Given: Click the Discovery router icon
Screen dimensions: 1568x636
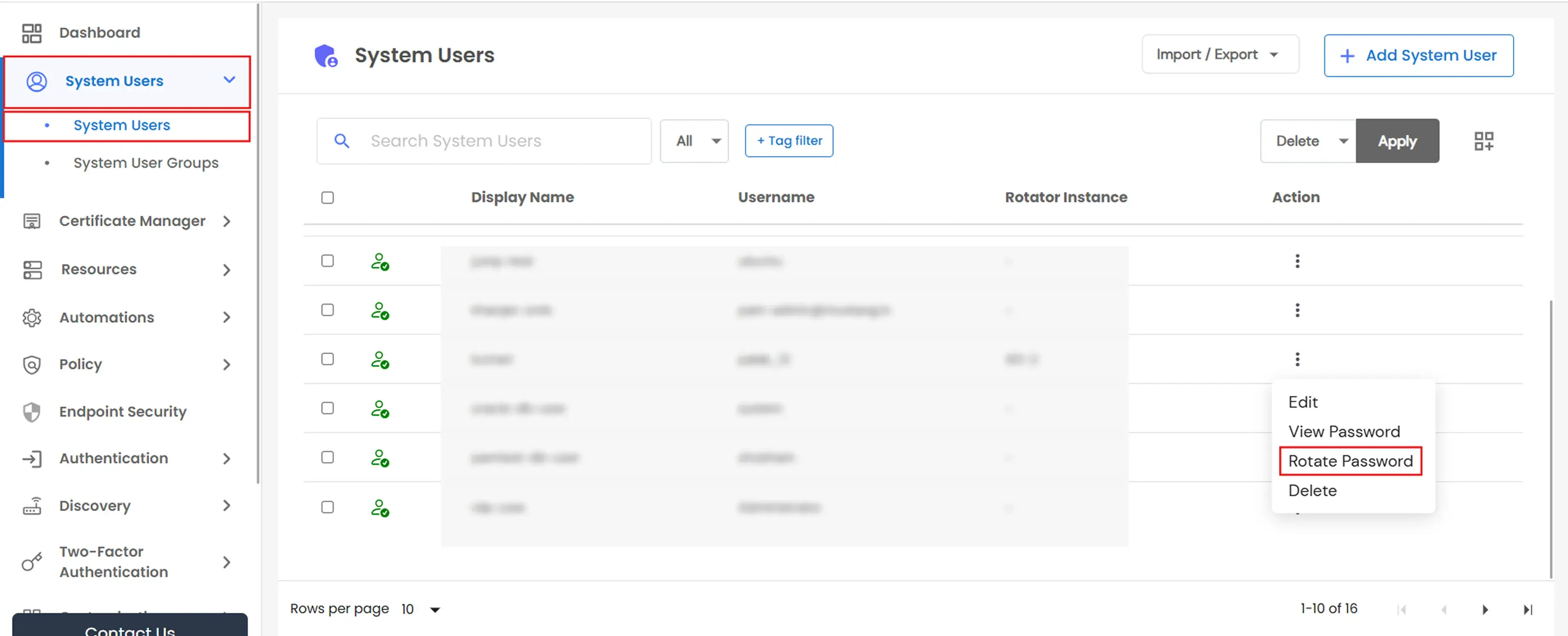Looking at the screenshot, I should pyautogui.click(x=31, y=505).
